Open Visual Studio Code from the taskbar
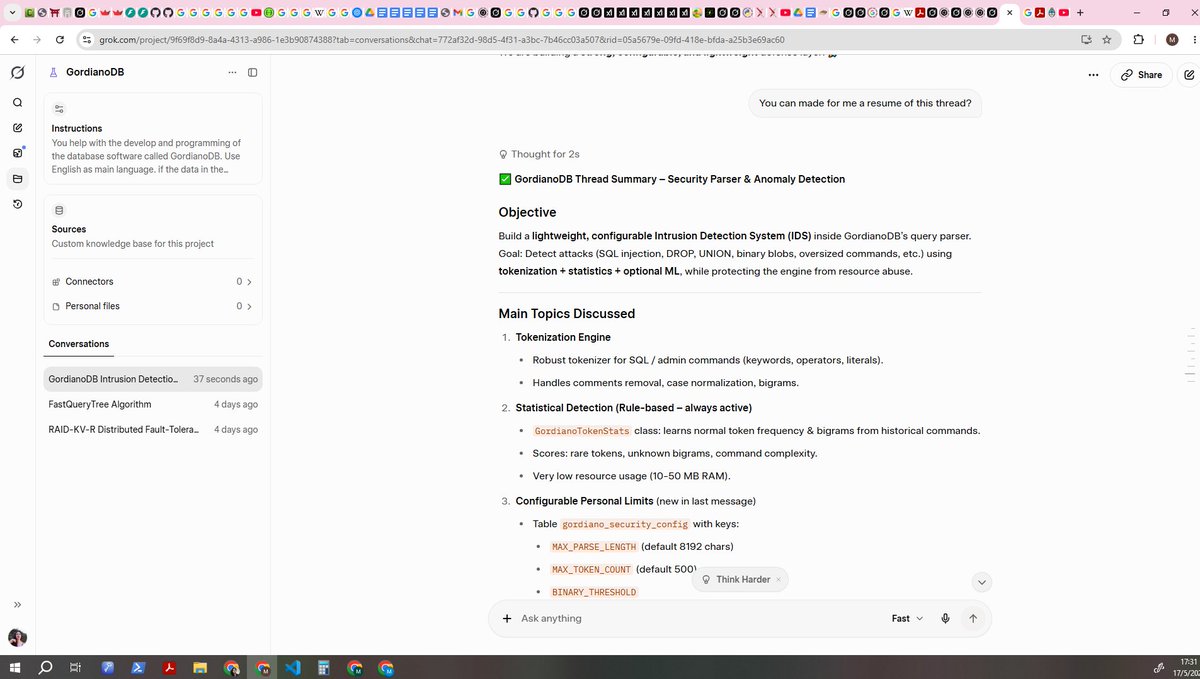Screen dimensions: 1200x679 [292, 667]
